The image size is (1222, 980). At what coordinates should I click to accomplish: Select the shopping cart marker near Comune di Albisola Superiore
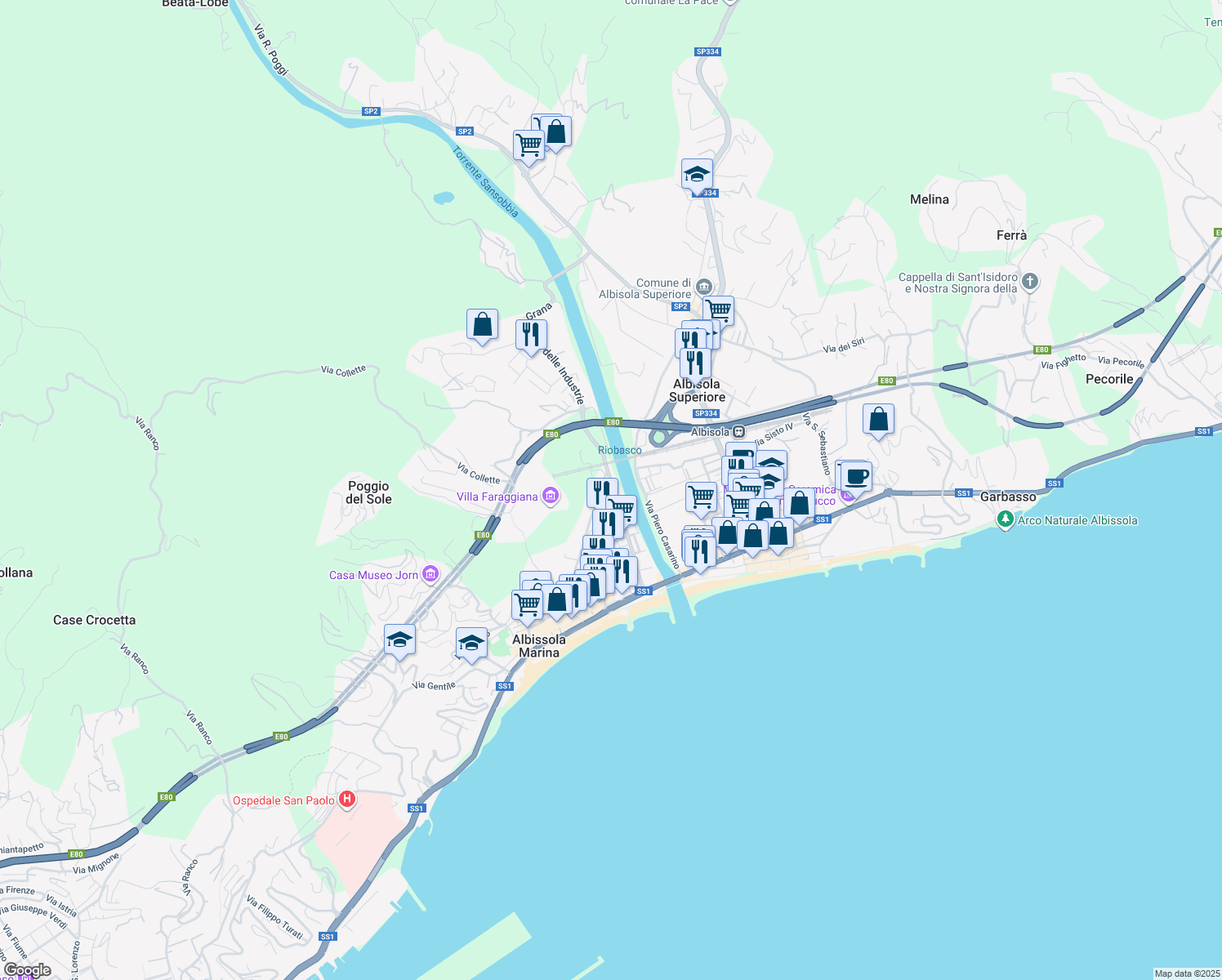(x=720, y=310)
